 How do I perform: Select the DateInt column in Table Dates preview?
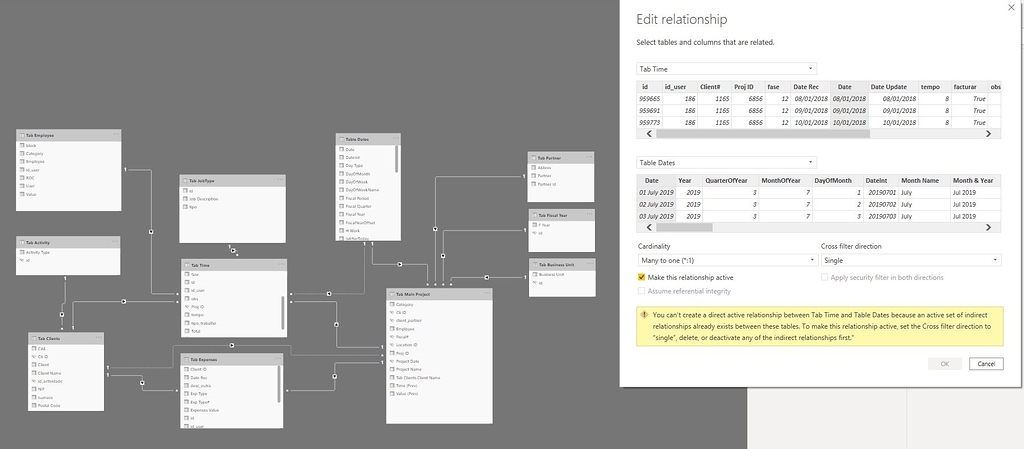877,180
